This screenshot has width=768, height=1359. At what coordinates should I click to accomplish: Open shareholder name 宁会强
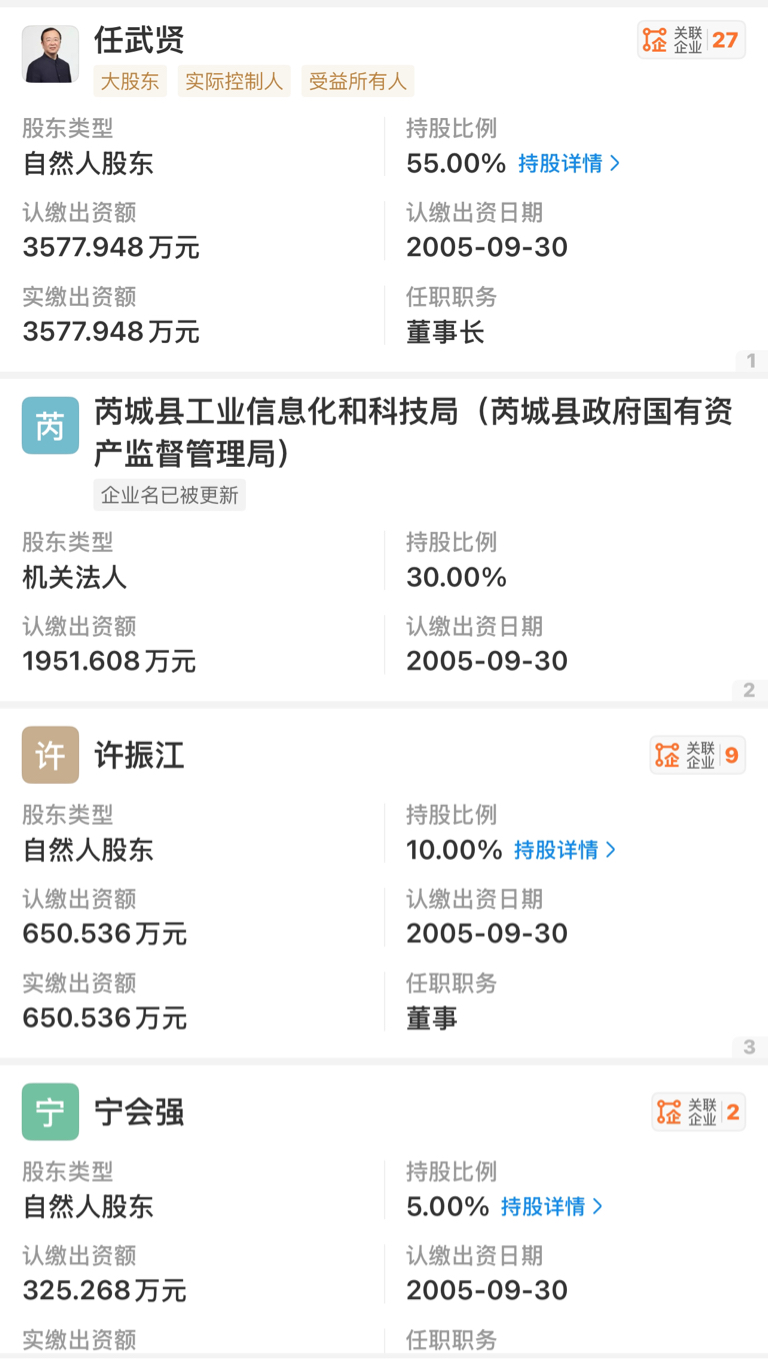pyautogui.click(x=139, y=1112)
